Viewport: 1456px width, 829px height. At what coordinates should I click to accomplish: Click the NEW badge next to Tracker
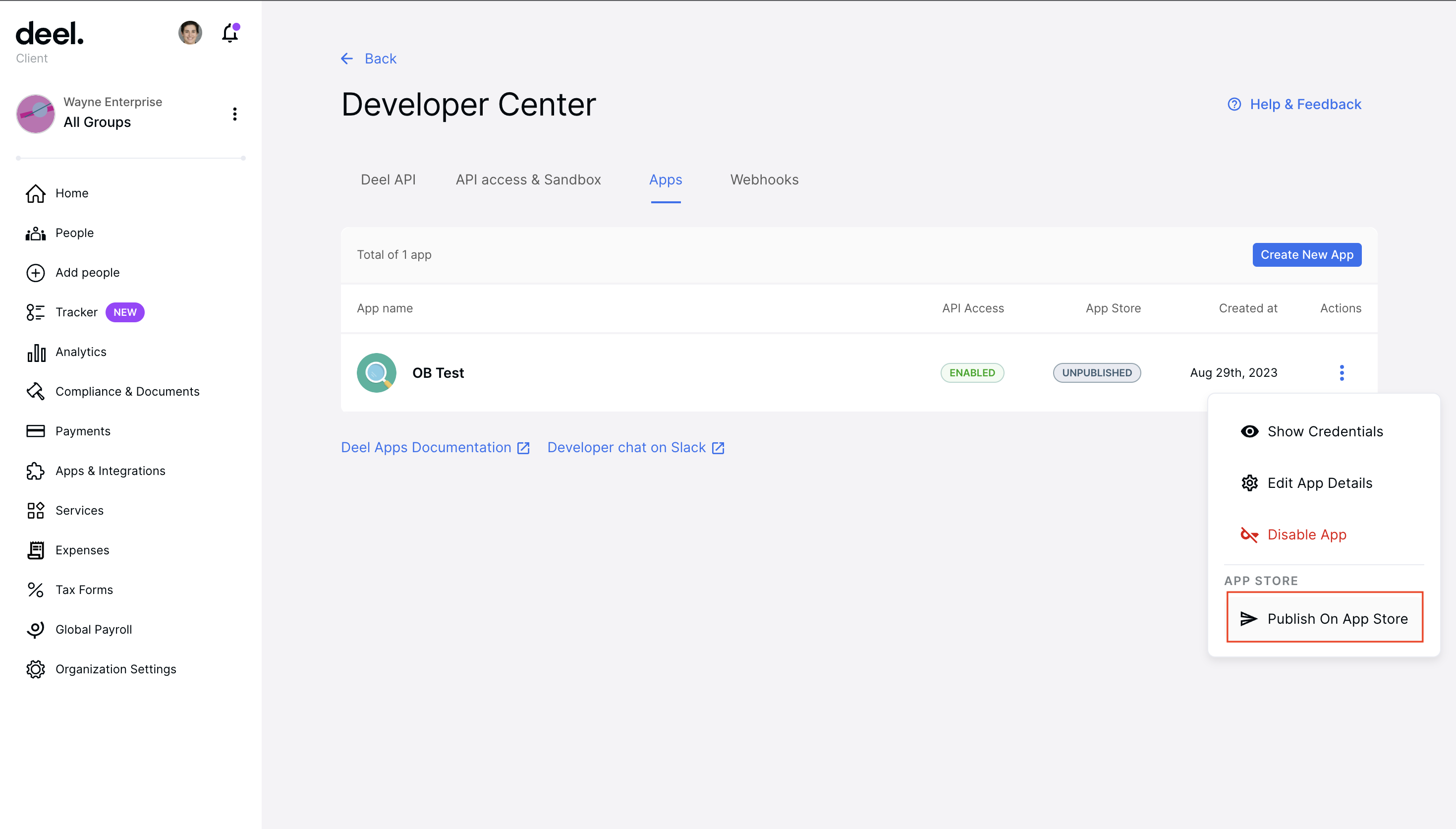124,312
